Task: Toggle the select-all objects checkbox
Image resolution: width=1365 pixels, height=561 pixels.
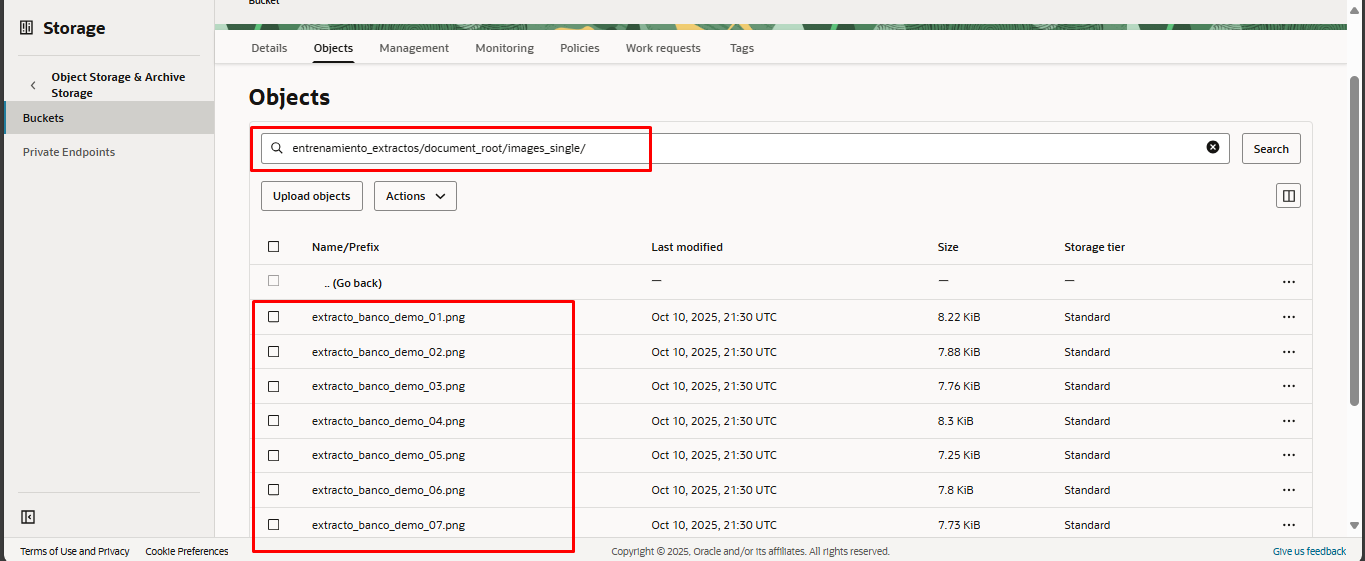Action: coord(274,246)
